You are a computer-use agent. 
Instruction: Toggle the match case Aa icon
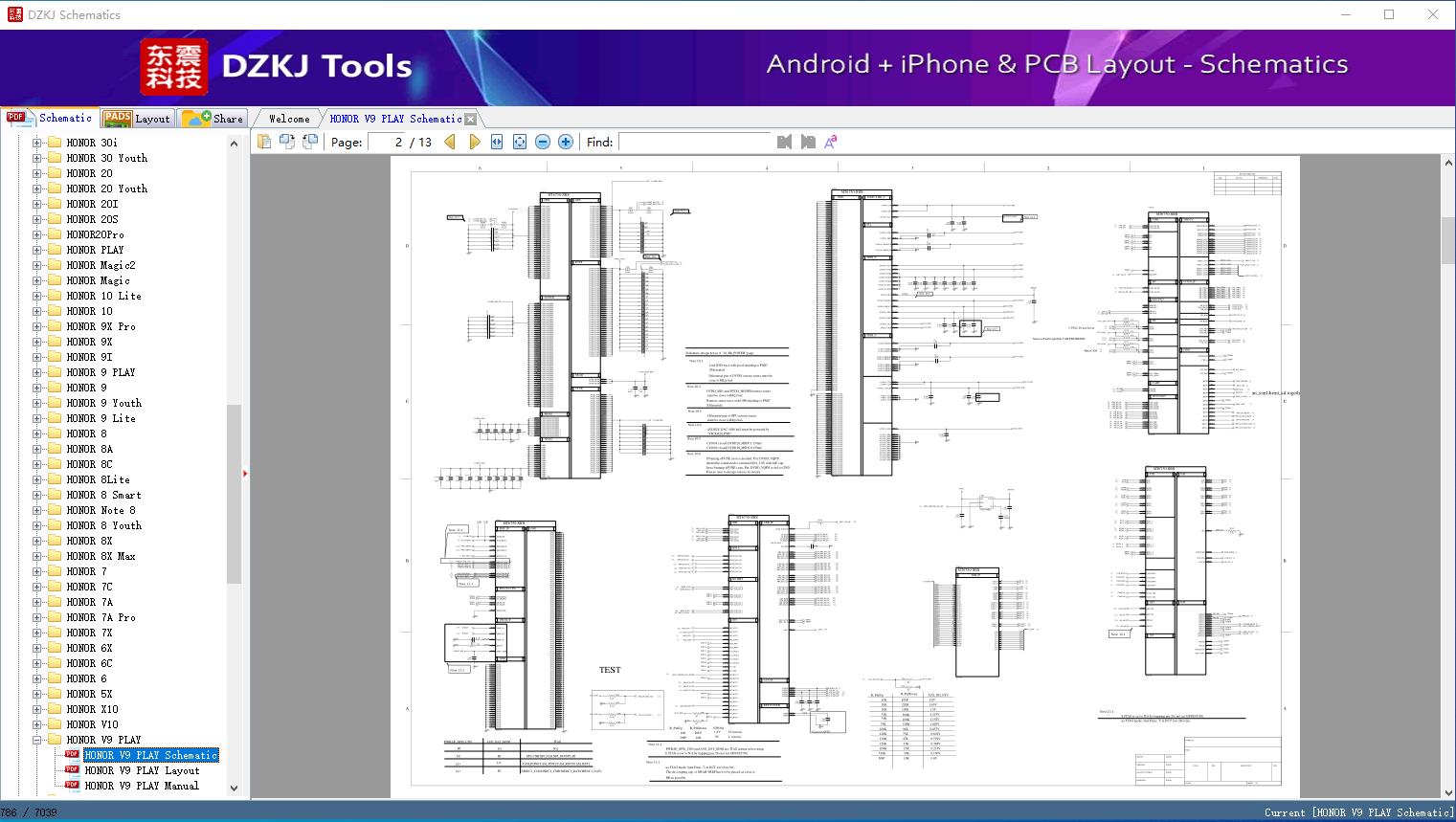[831, 142]
